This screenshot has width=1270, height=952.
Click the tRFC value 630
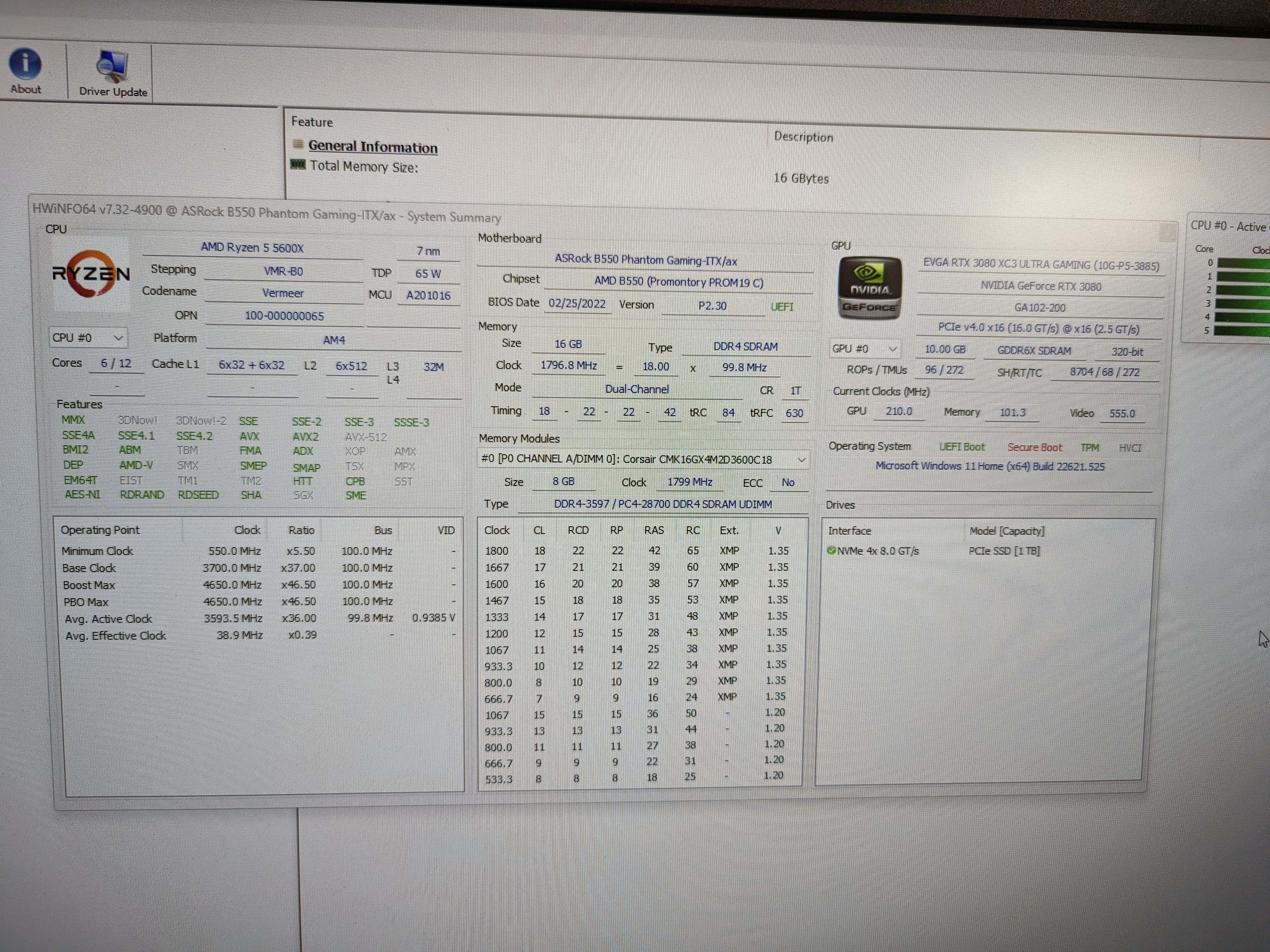tap(794, 413)
